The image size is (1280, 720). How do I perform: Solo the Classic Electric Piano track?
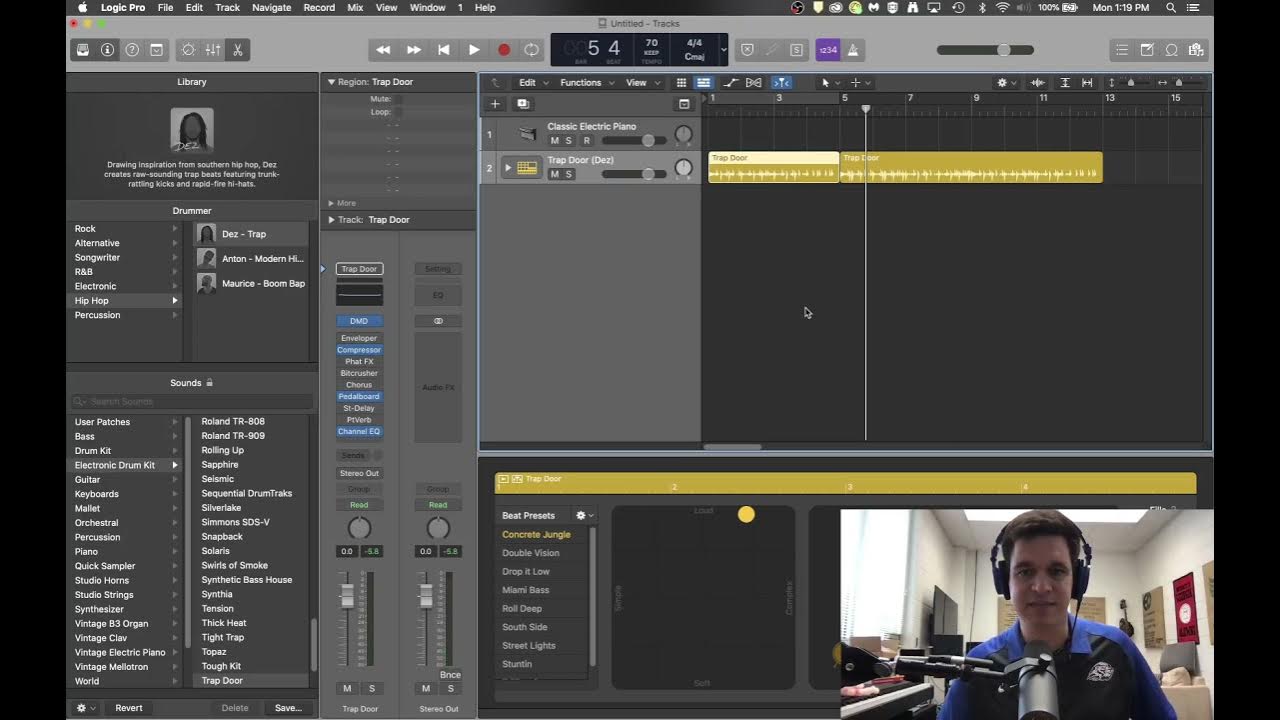[569, 141]
